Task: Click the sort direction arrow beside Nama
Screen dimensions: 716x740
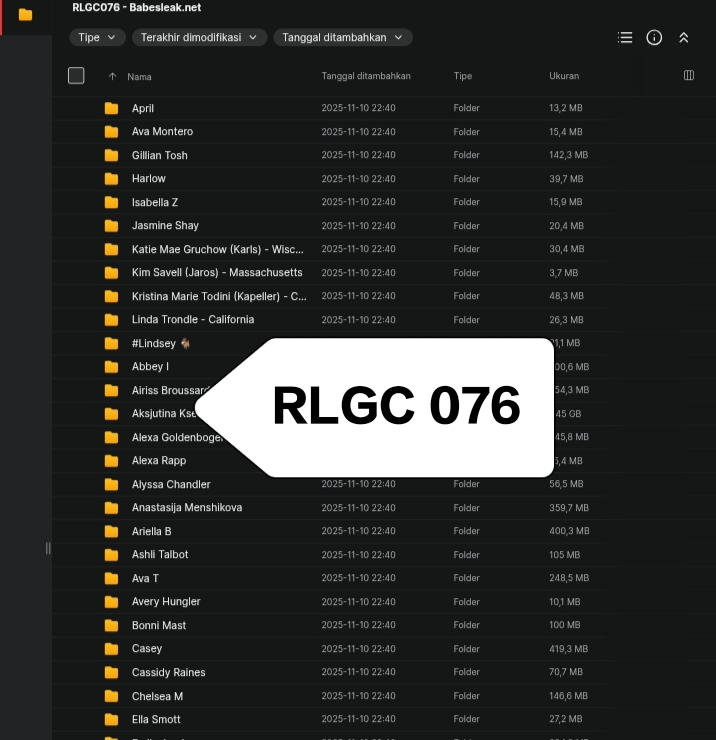Action: point(112,76)
